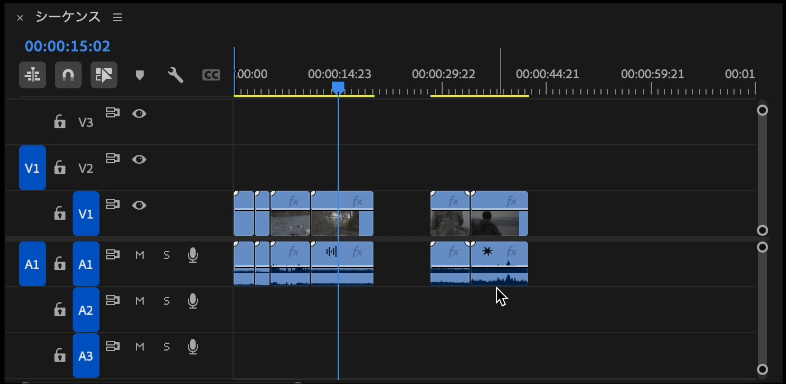Click the 00:00:15:02 playhead timecode
Screen dimensions: 786x384
click(67, 47)
